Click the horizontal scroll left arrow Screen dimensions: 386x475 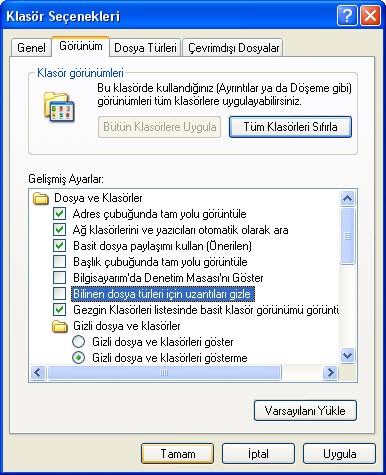[x=38, y=372]
